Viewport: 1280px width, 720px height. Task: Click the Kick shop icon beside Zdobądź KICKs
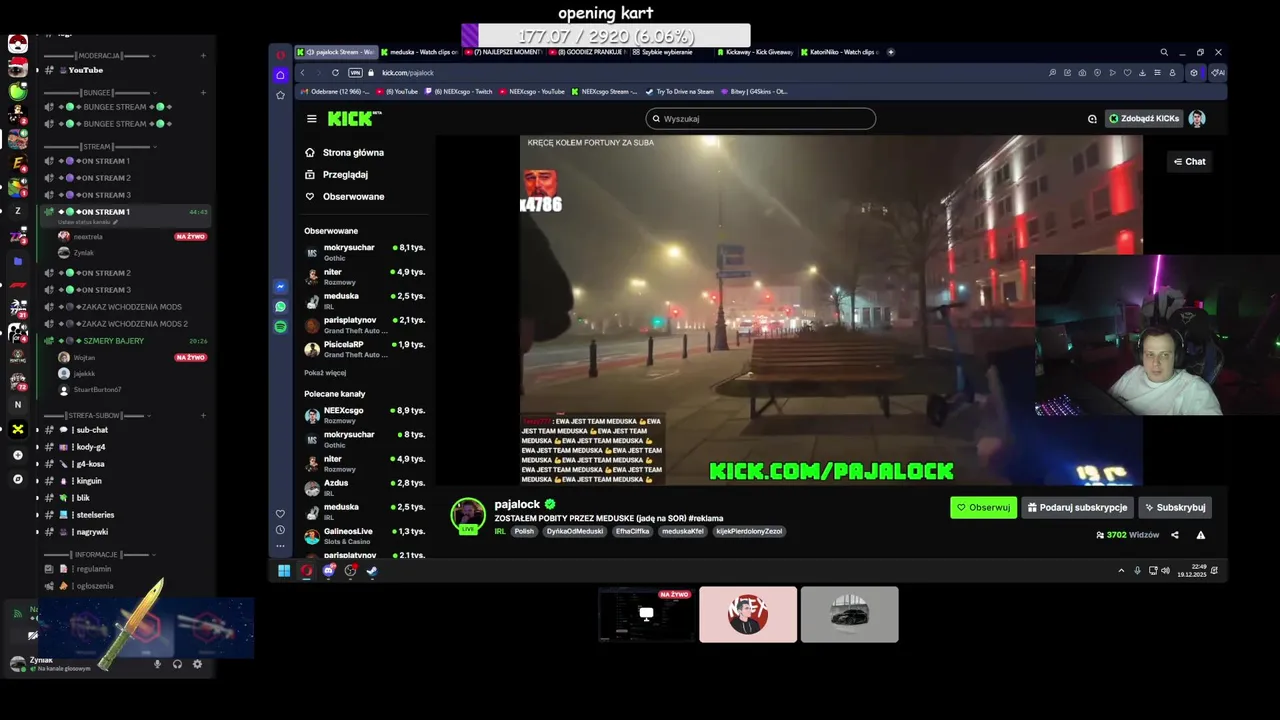click(1092, 118)
